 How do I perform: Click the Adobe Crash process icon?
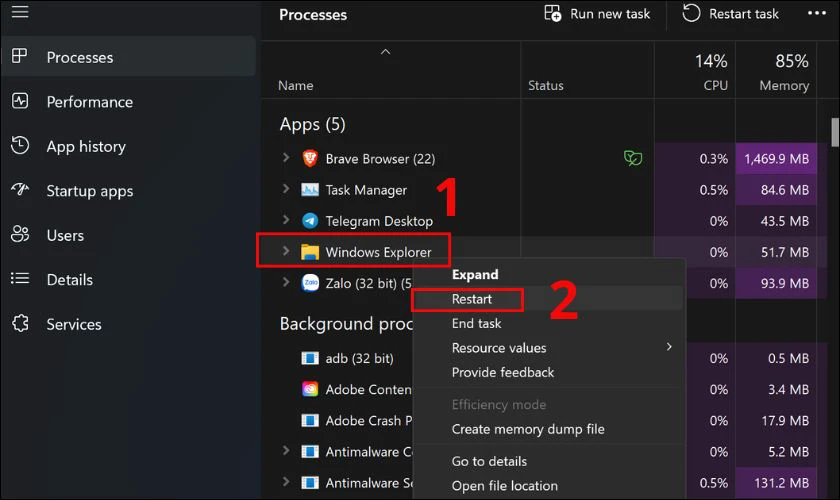[310, 420]
